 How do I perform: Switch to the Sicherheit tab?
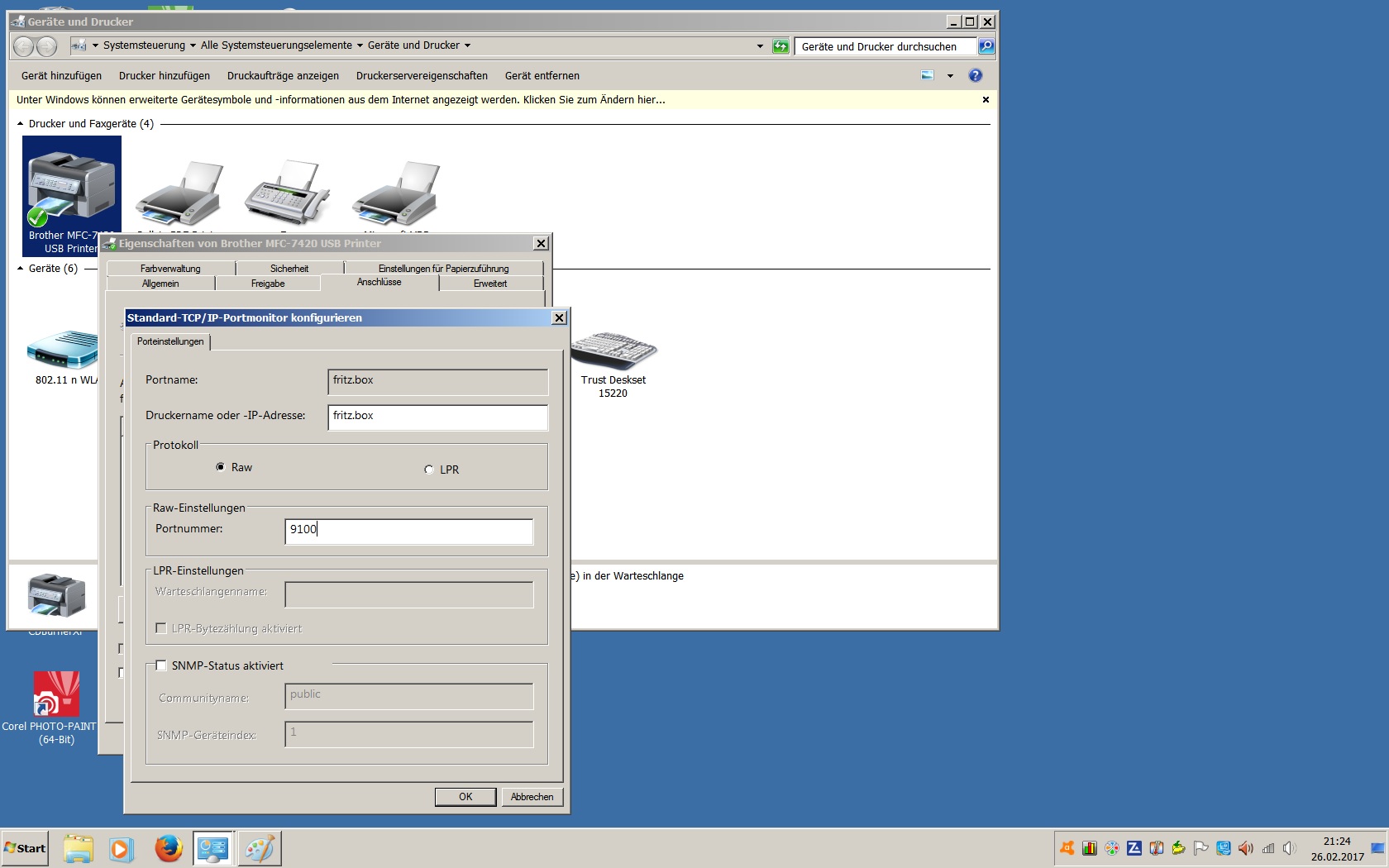(289, 269)
